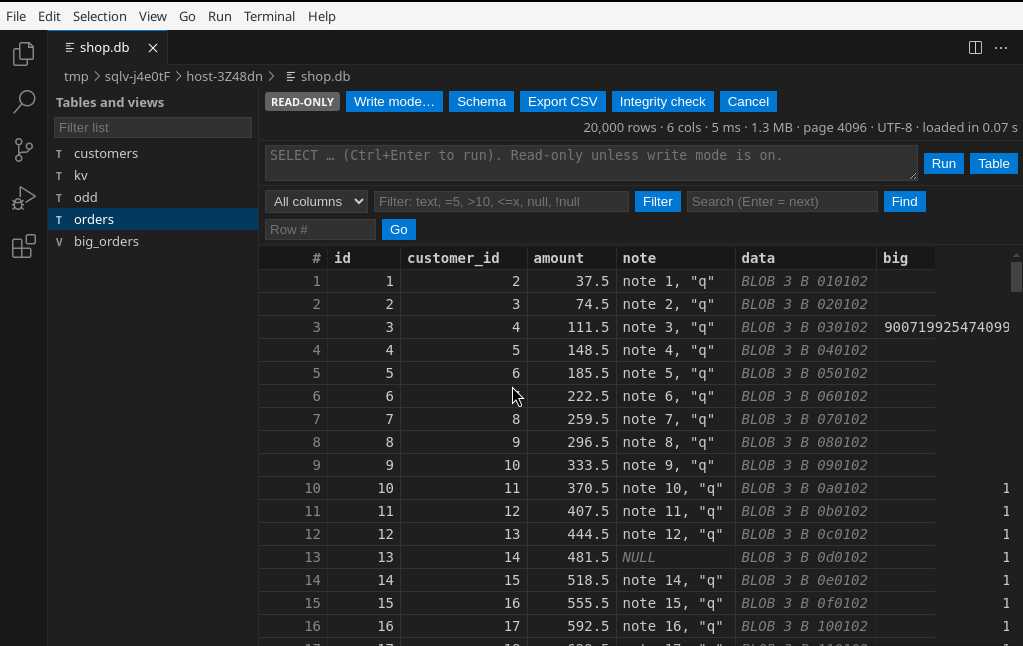Screen dimensions: 1023x646
Task: Open the Selection menu
Action: coord(99,16)
